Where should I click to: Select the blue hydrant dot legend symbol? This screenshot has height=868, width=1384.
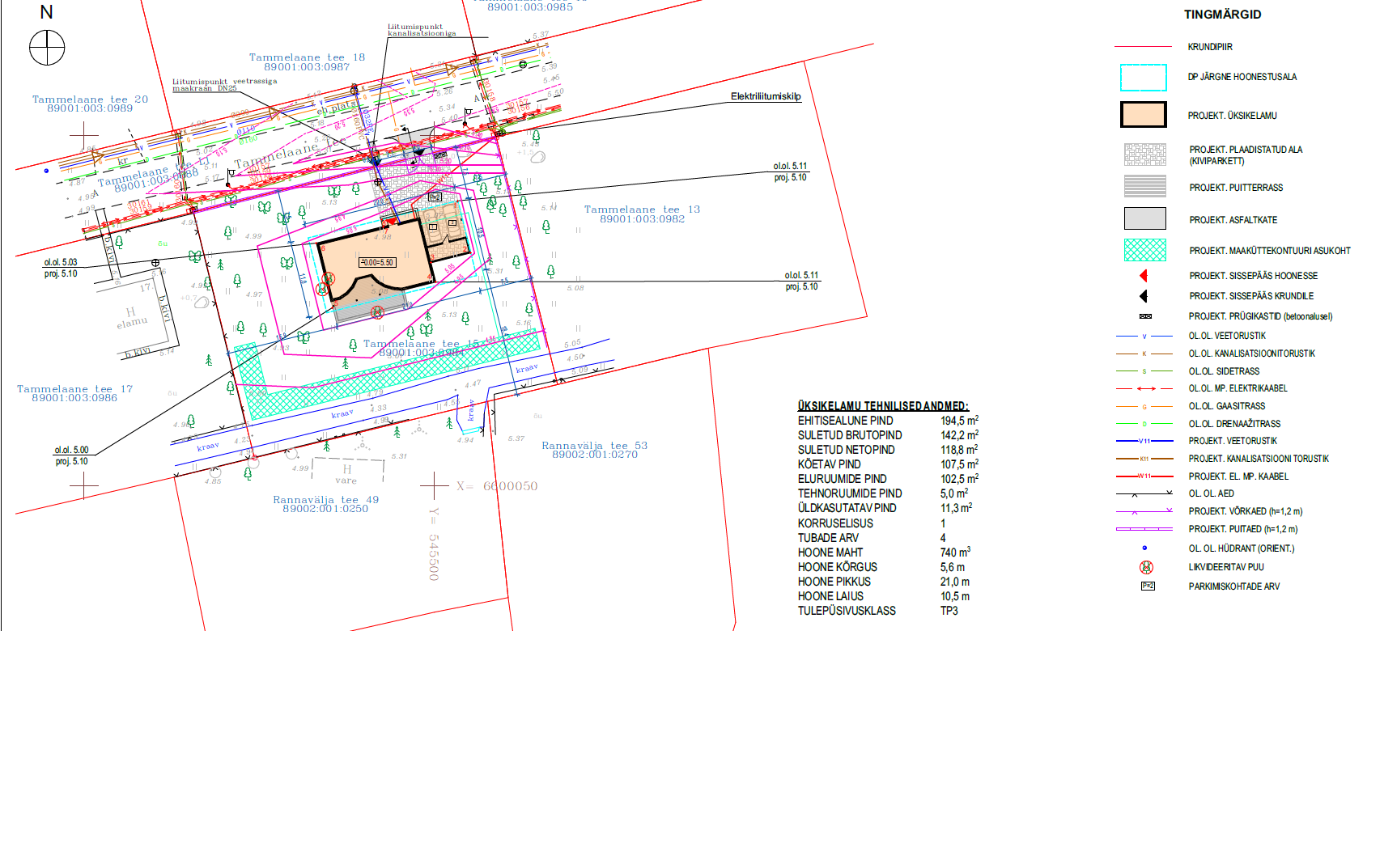1144,548
